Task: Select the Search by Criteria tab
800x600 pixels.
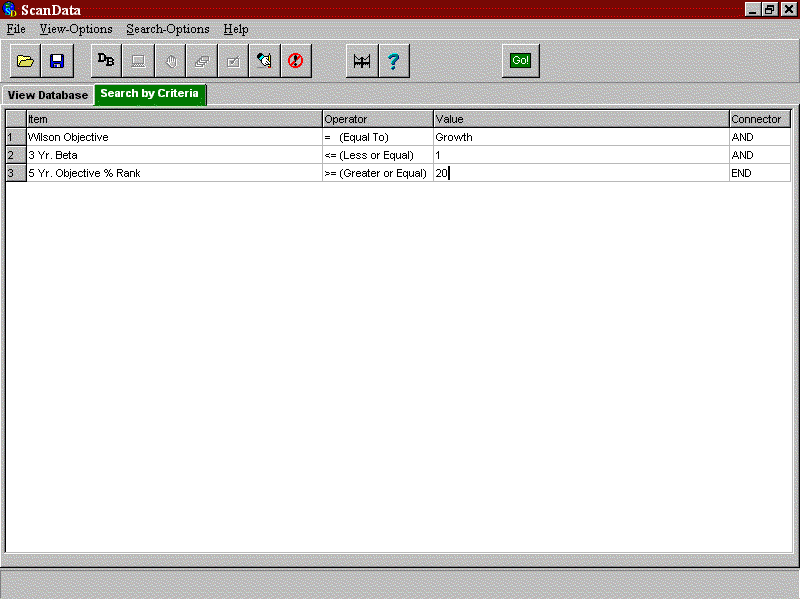Action: pyautogui.click(x=150, y=94)
